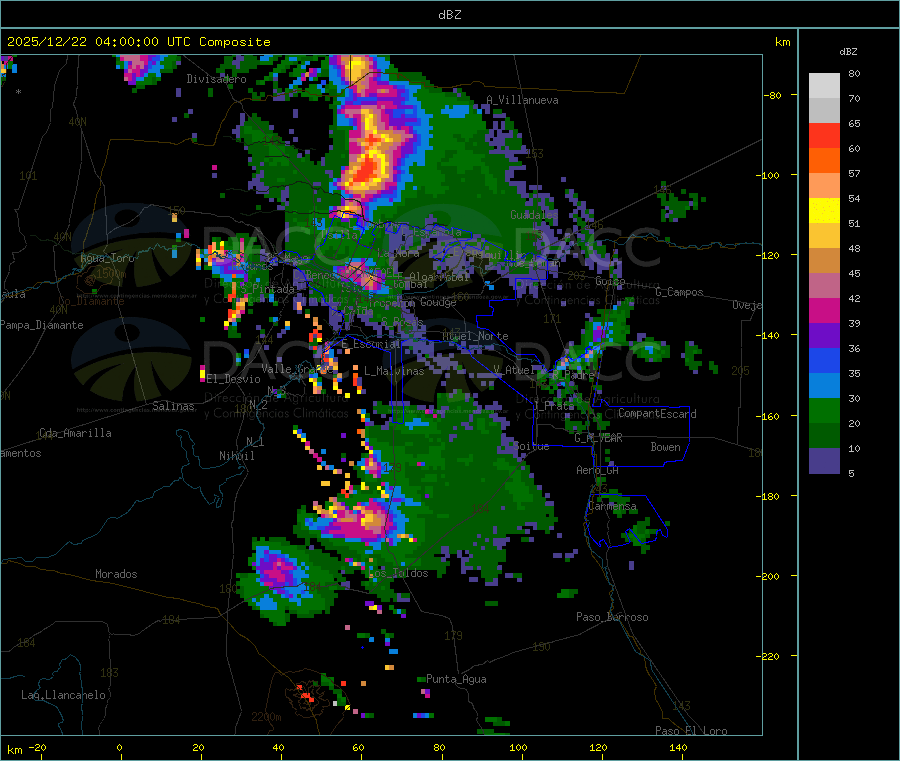Image resolution: width=900 pixels, height=761 pixels.
Task: Select the purple 5 dBZ legend swatch
Action: pos(824,461)
